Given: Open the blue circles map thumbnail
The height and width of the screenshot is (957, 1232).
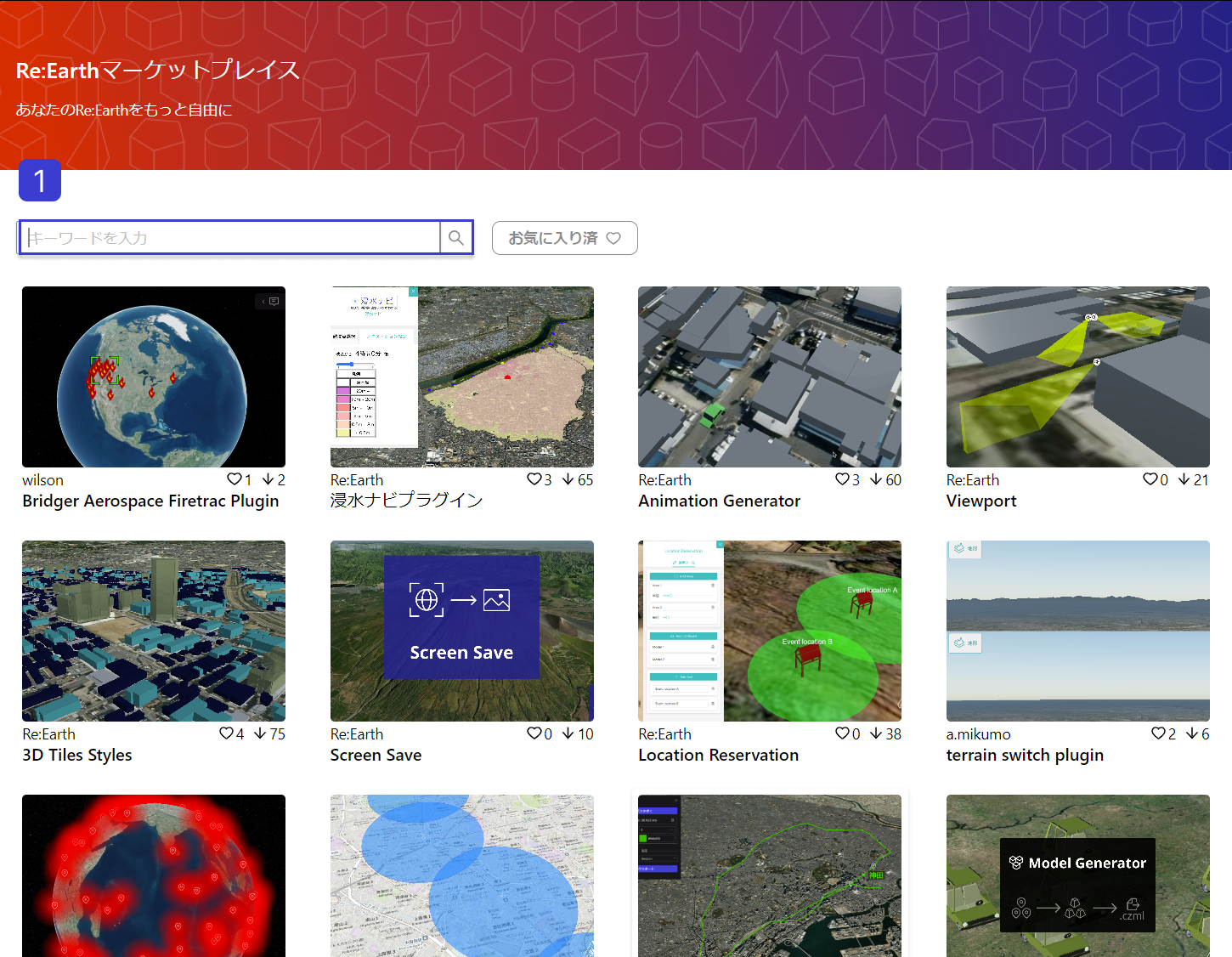Looking at the screenshot, I should pos(462,875).
